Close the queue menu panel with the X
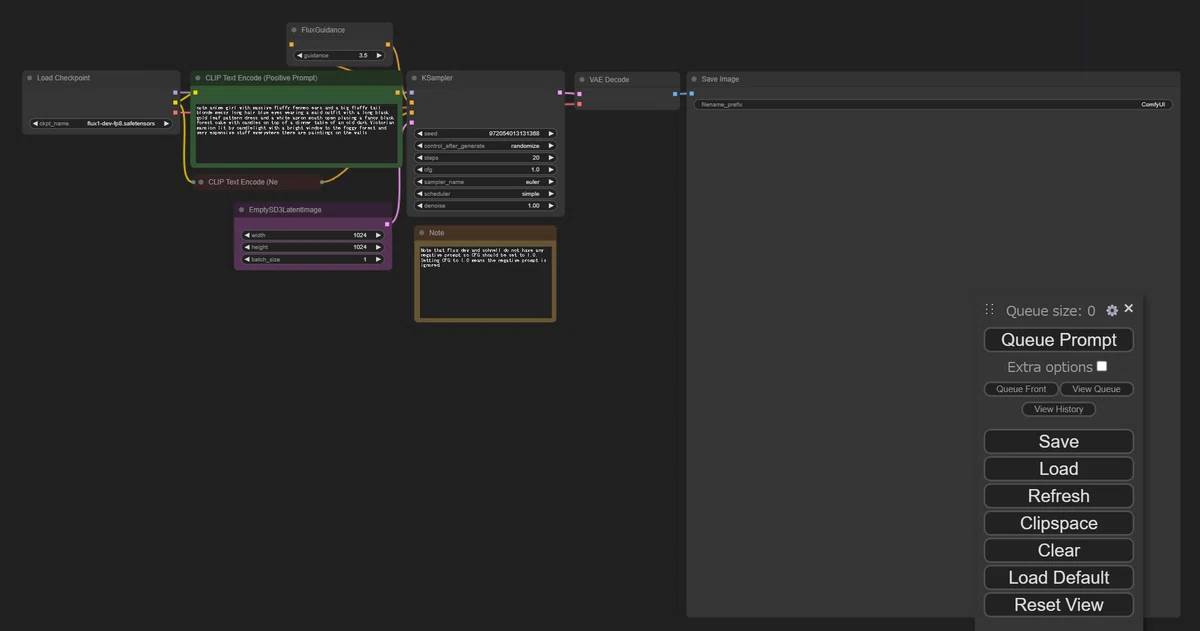This screenshot has width=1200, height=631. click(x=1129, y=309)
